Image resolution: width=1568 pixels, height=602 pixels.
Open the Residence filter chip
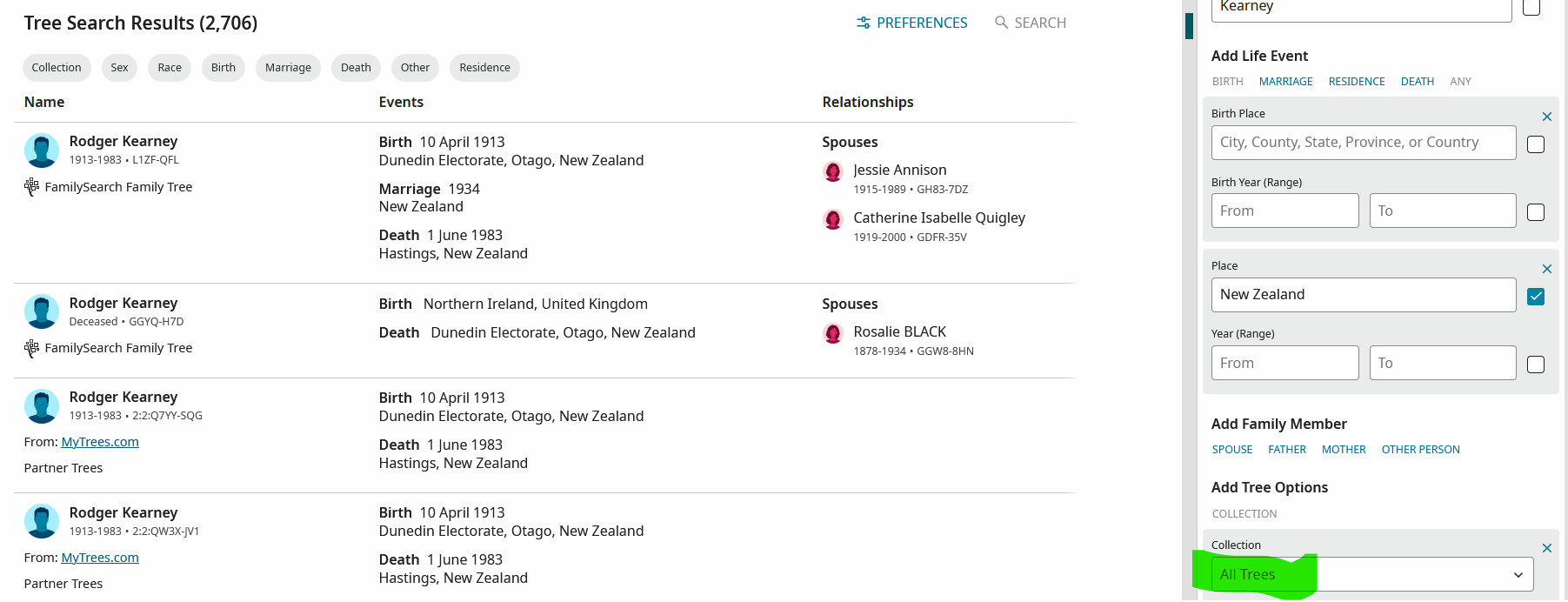coord(484,68)
